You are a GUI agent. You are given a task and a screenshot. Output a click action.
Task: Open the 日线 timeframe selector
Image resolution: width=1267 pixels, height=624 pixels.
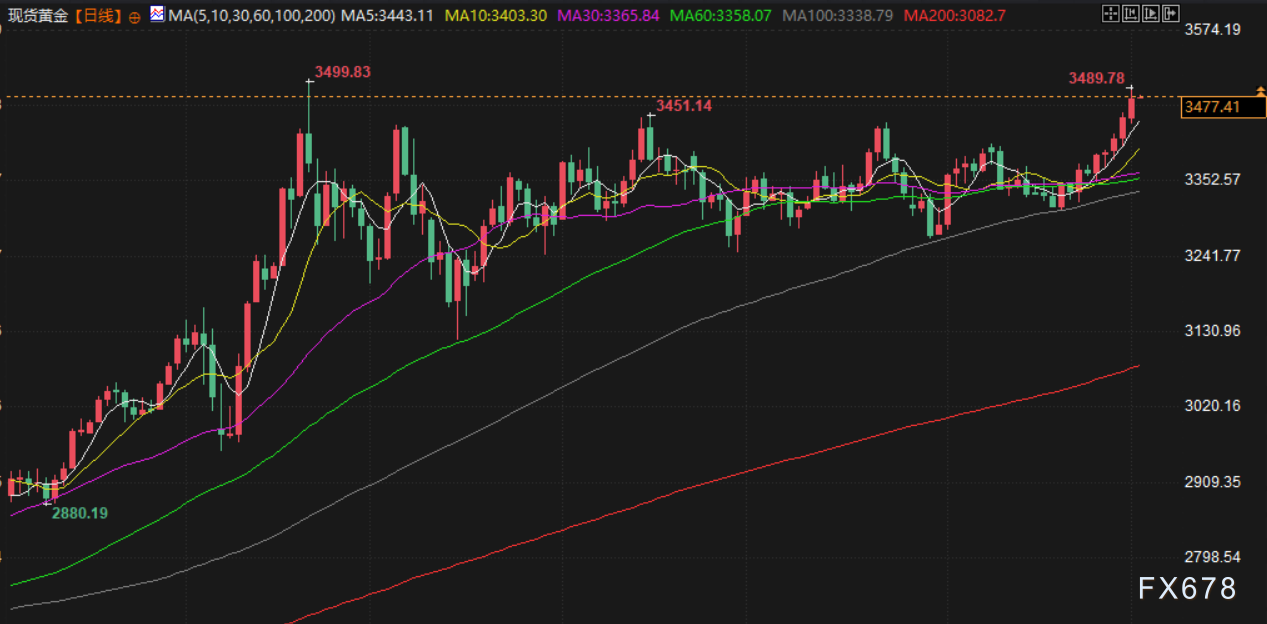pos(98,16)
